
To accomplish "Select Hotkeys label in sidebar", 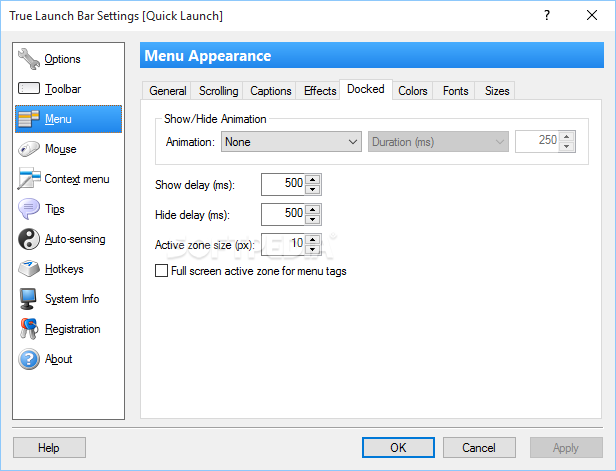I will [x=64, y=269].
